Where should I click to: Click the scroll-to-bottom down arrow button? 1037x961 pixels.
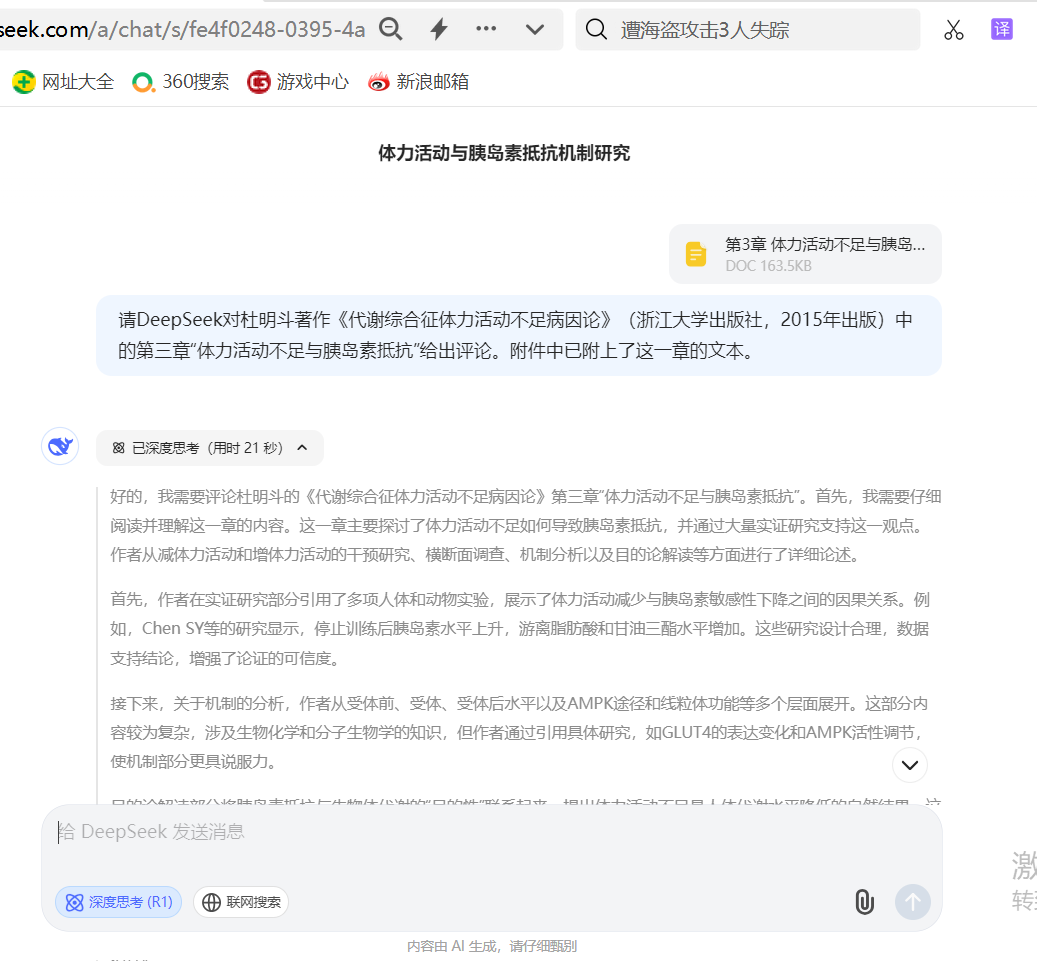909,765
